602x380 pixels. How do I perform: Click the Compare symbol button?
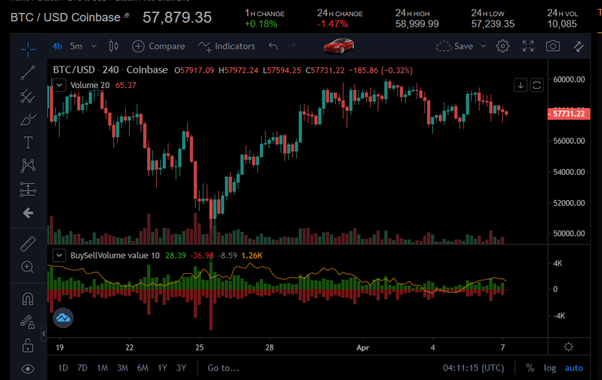[158, 46]
